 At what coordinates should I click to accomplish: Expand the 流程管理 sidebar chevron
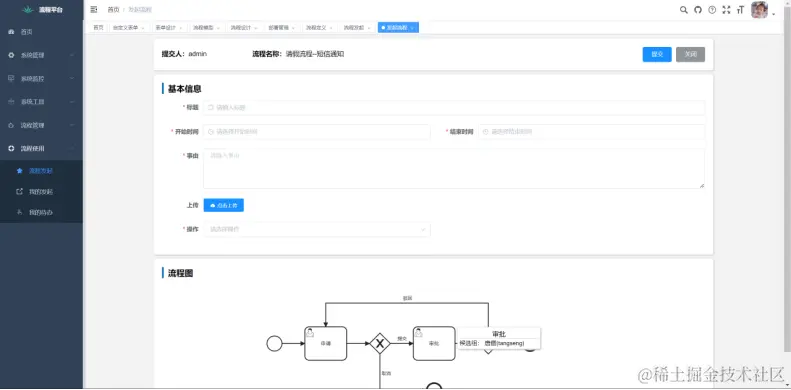click(72, 125)
